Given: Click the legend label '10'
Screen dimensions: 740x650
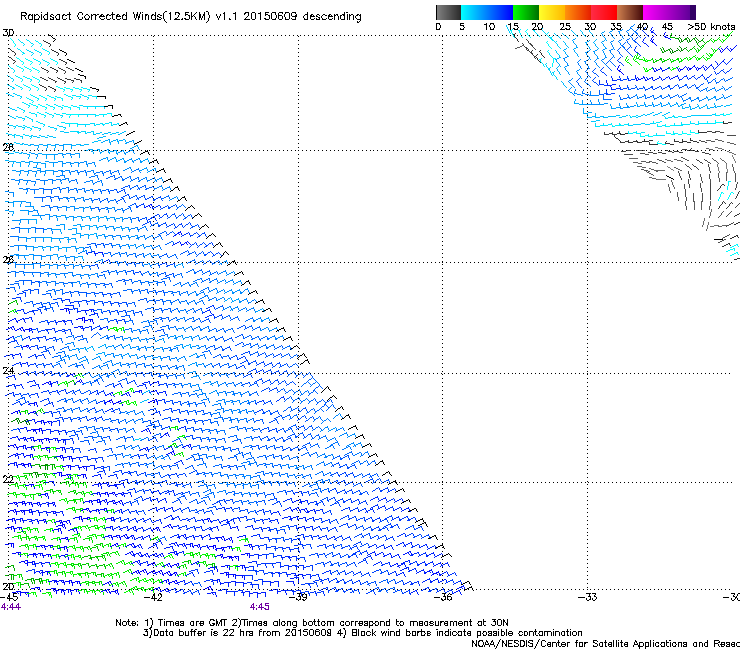Looking at the screenshot, I should (x=489, y=27).
